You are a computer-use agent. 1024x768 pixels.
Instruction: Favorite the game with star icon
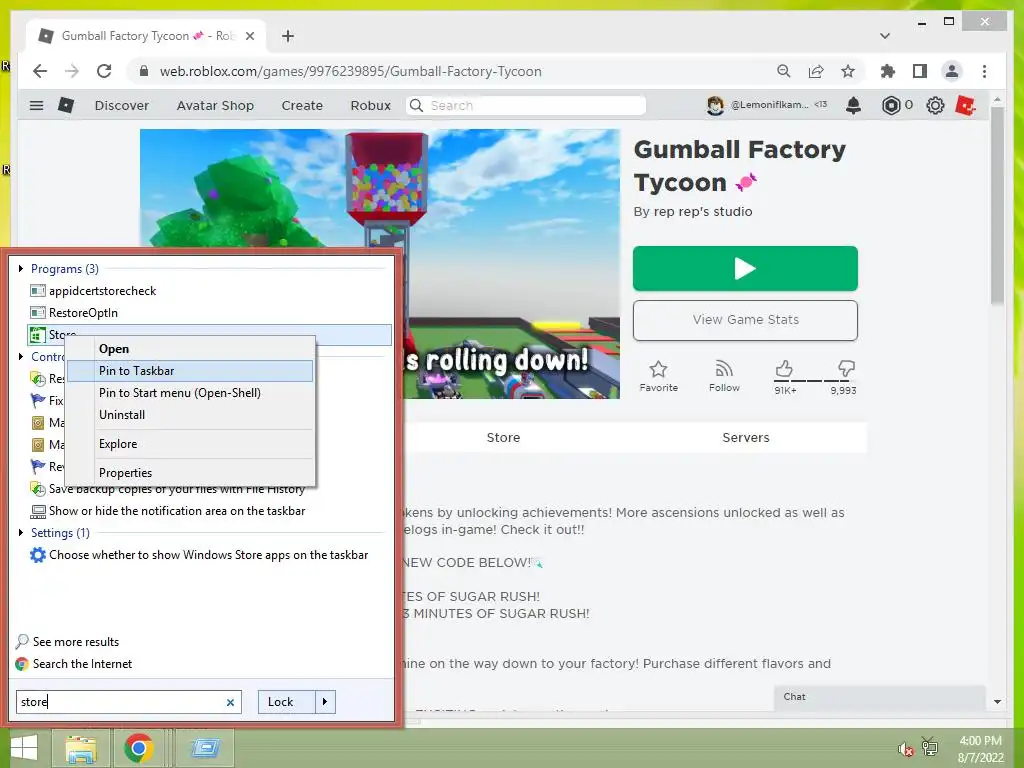coord(658,370)
